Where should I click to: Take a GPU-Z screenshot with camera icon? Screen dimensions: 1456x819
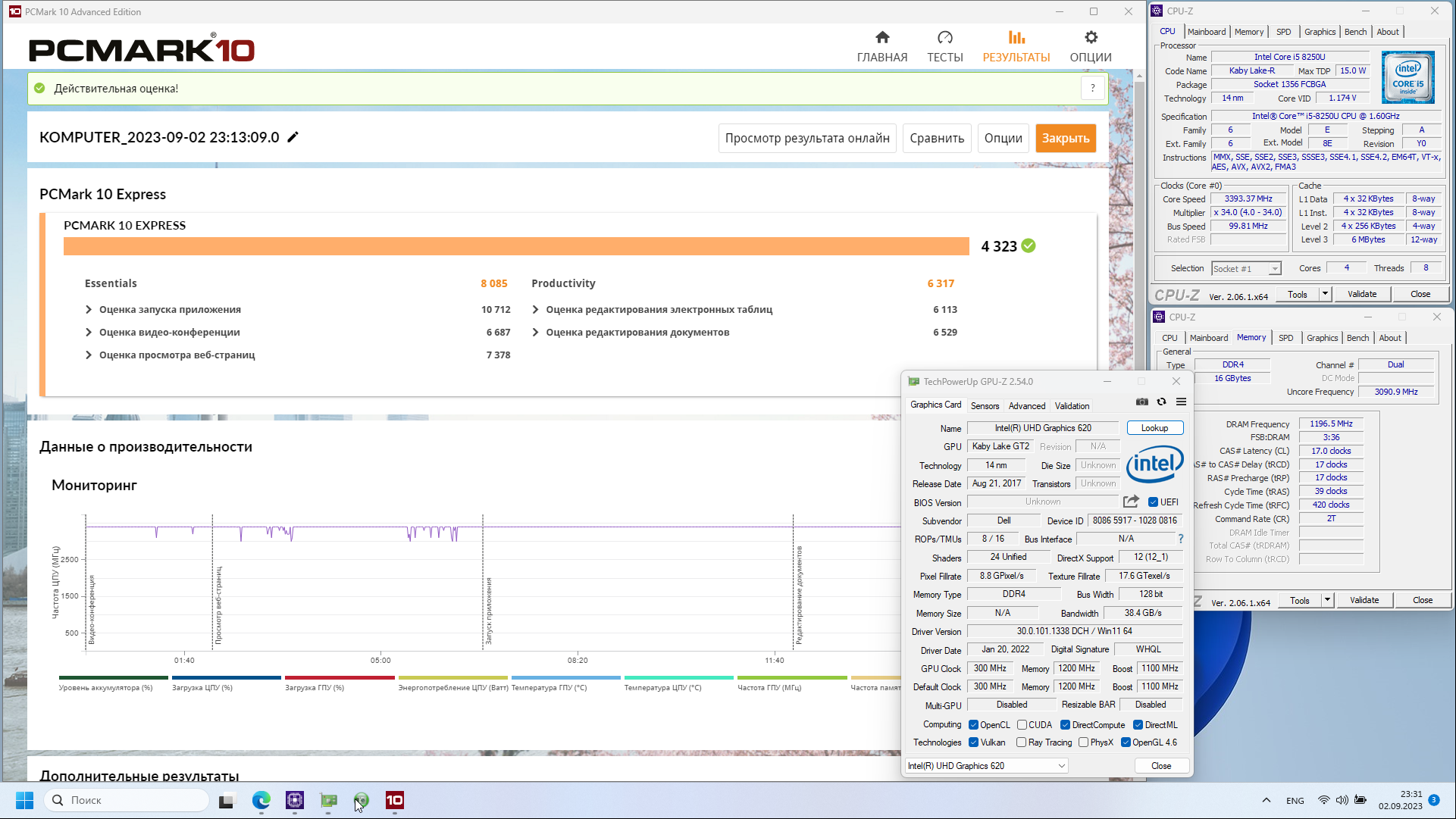tap(1142, 402)
